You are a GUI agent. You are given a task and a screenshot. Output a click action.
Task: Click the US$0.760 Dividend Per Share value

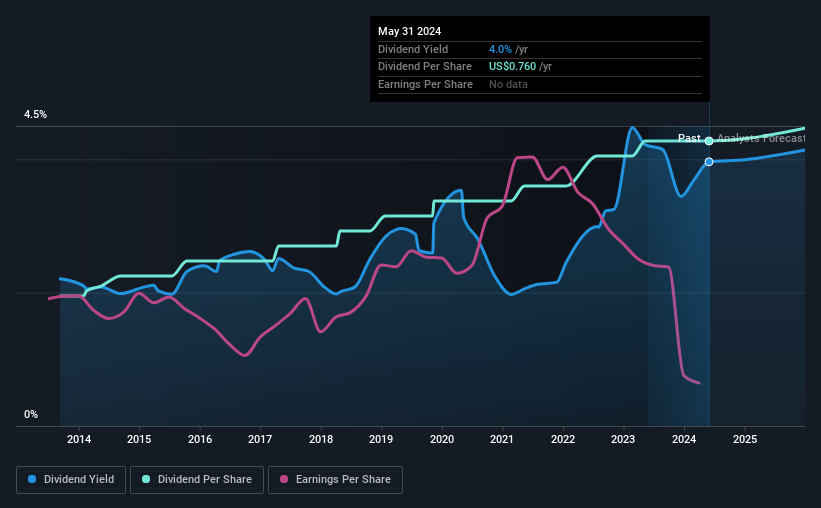(512, 67)
